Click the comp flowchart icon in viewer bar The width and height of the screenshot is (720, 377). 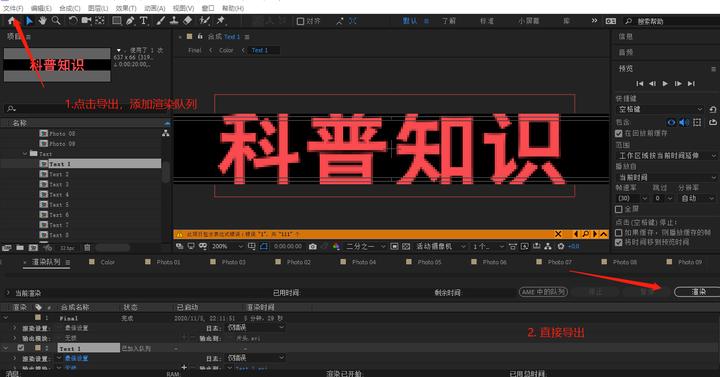click(x=548, y=247)
